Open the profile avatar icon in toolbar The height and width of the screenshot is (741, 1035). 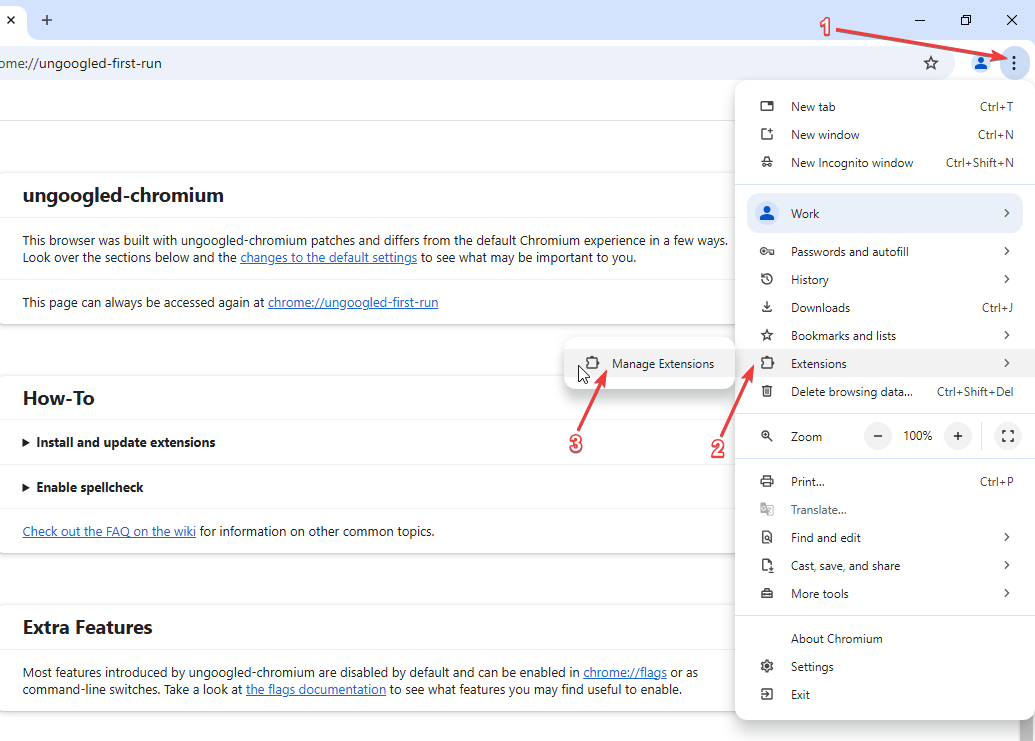click(980, 63)
